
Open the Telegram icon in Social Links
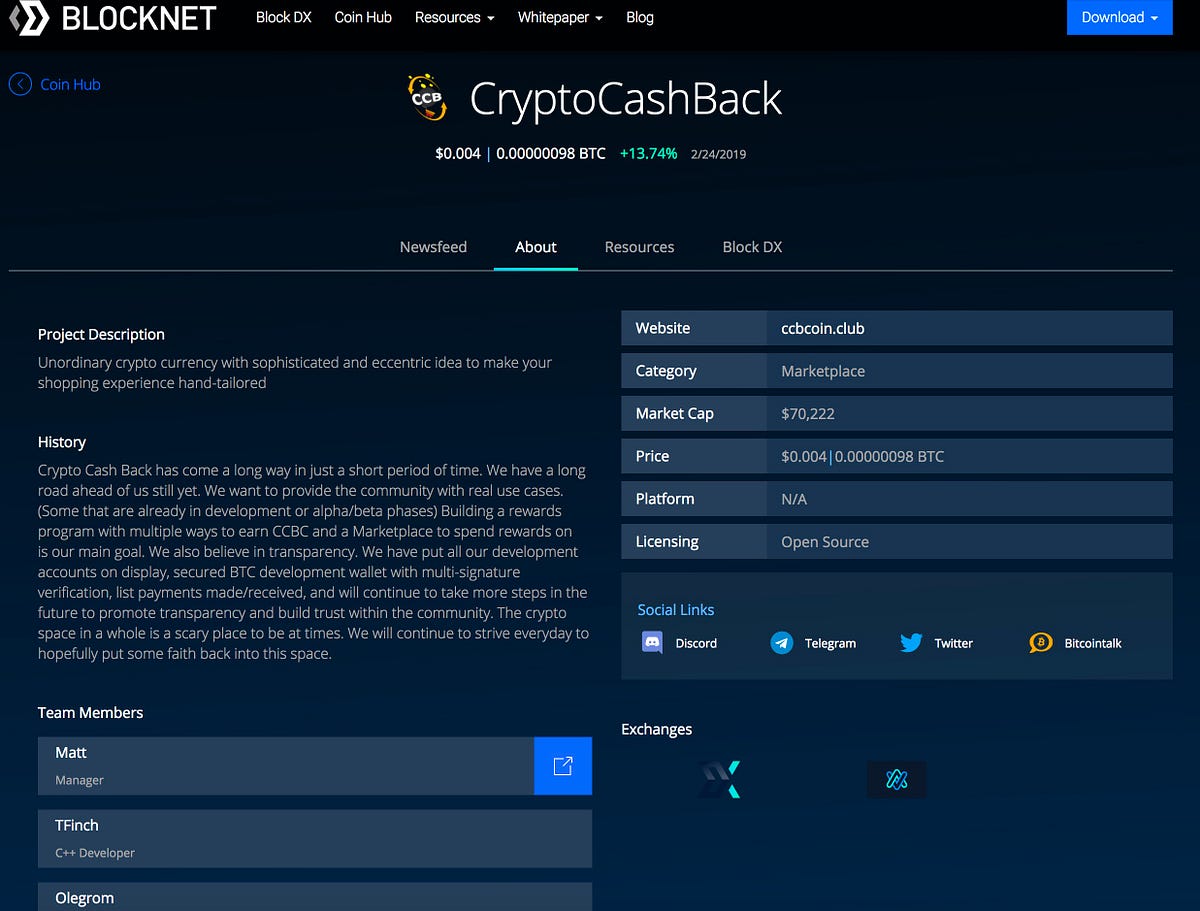click(x=782, y=643)
